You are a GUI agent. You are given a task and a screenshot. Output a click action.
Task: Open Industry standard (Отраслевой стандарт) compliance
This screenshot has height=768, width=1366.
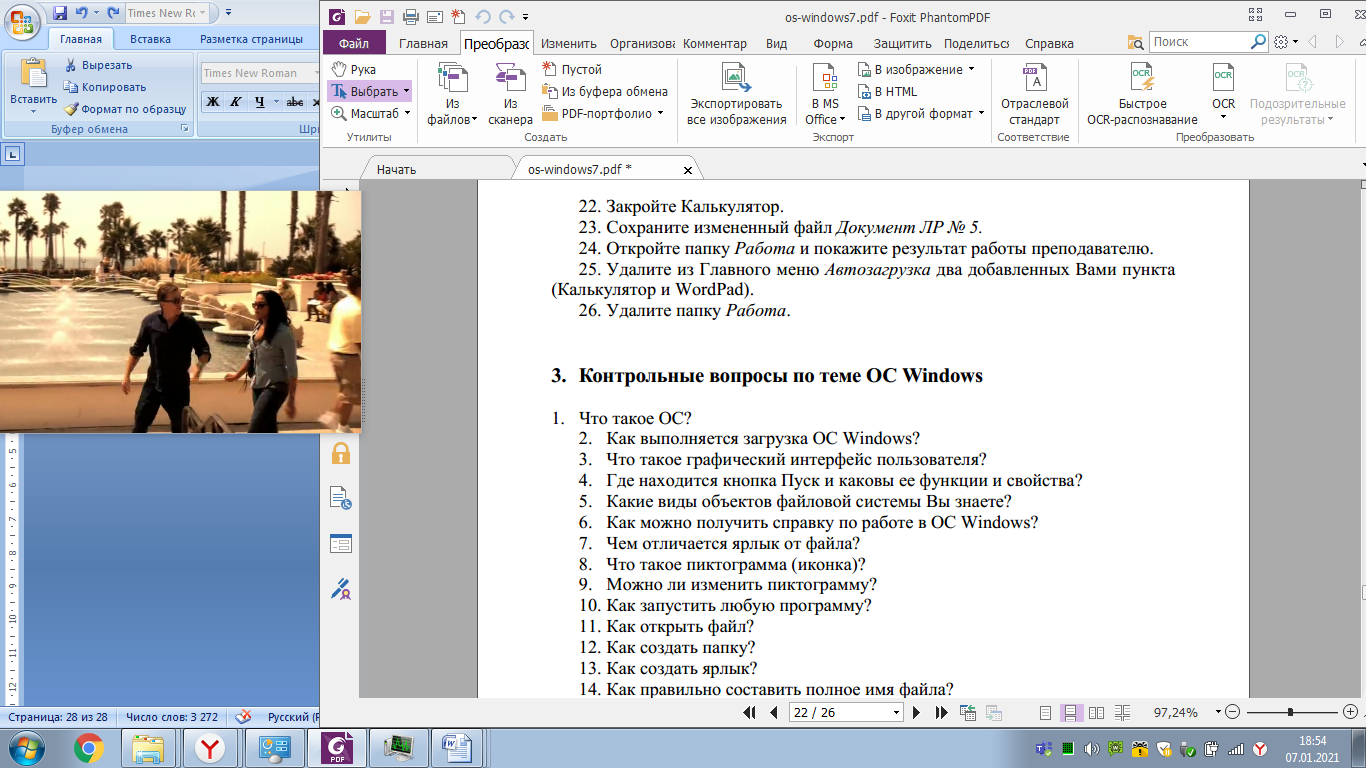tap(1034, 94)
